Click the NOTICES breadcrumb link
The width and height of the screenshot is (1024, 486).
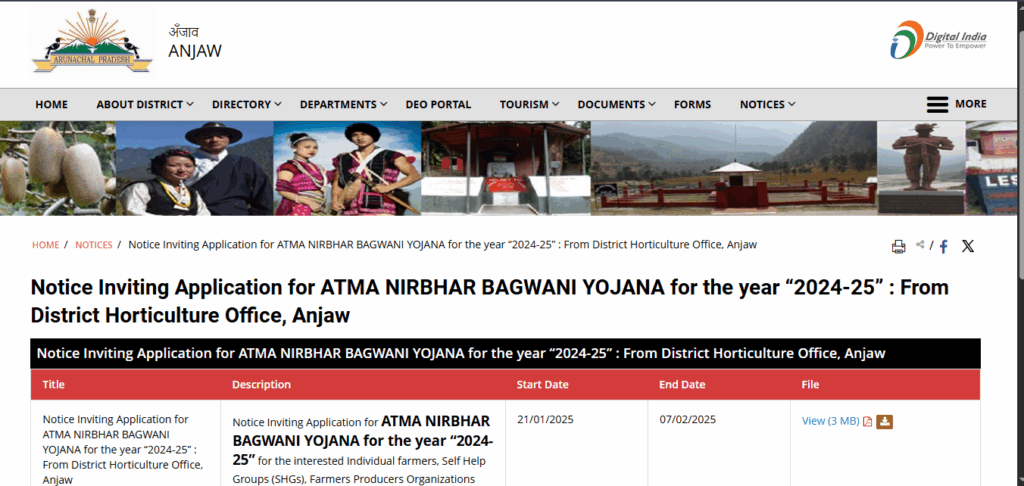[94, 245]
